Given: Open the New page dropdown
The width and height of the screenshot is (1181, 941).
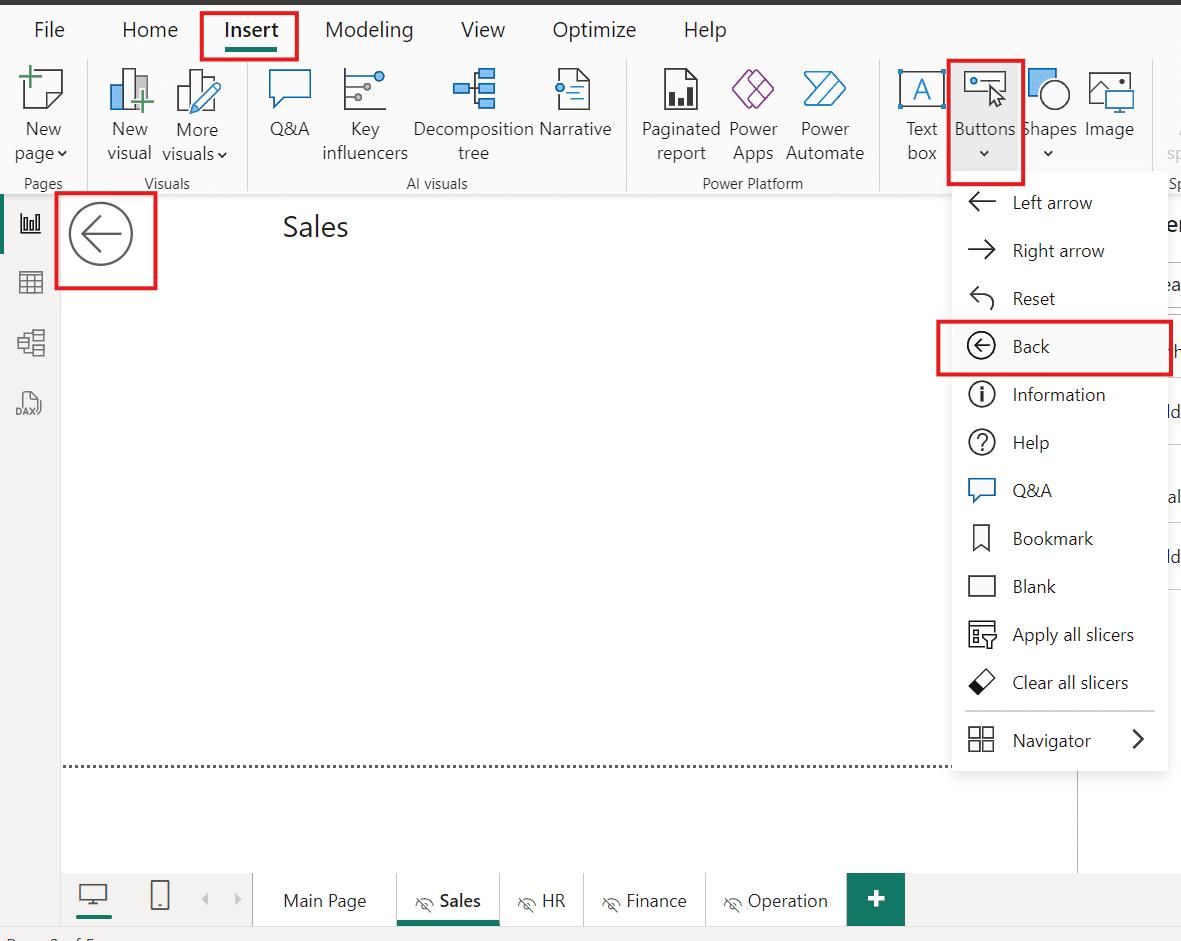Looking at the screenshot, I should [x=43, y=153].
